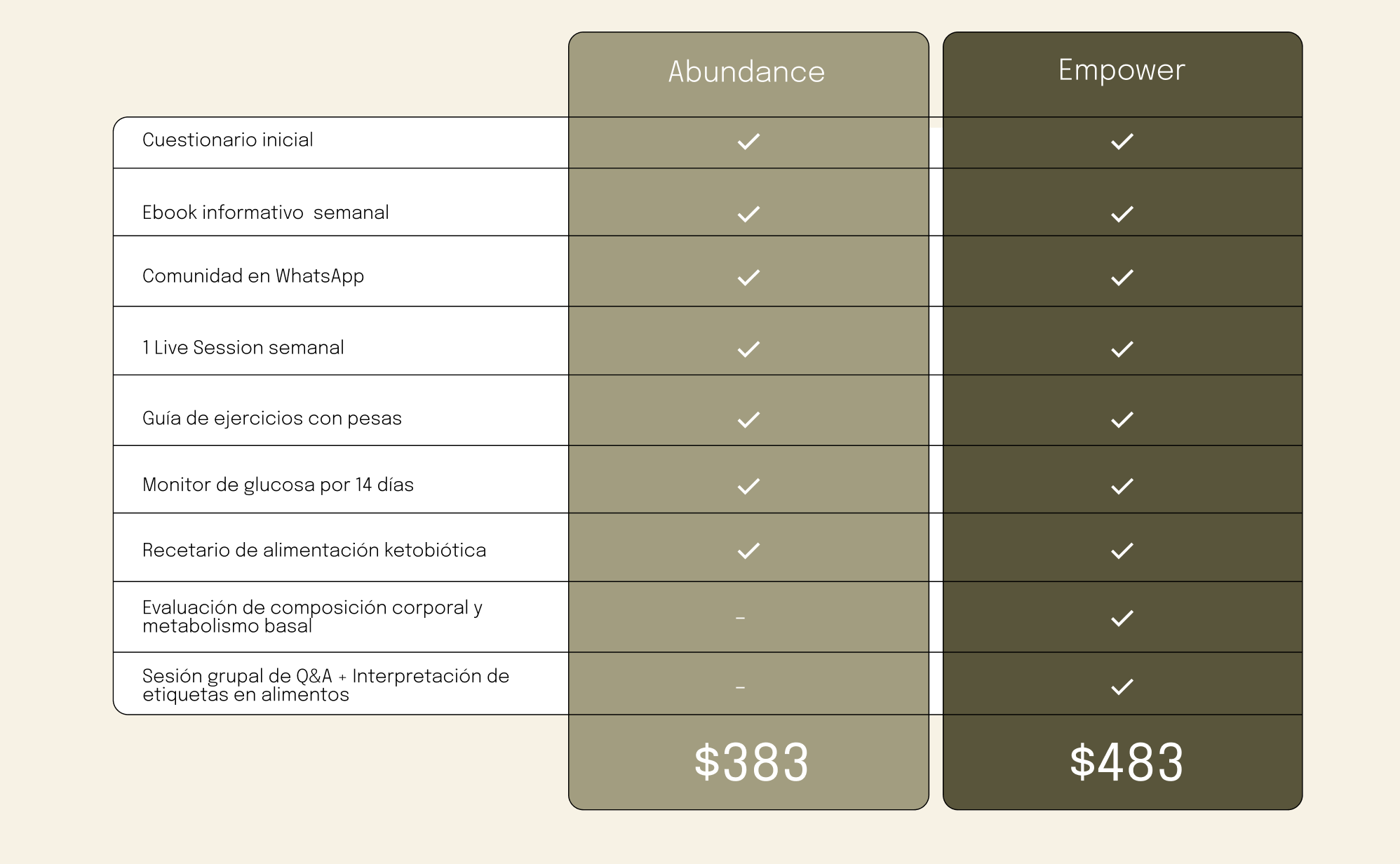Click the Cuestionario inicial feature label

click(x=228, y=140)
